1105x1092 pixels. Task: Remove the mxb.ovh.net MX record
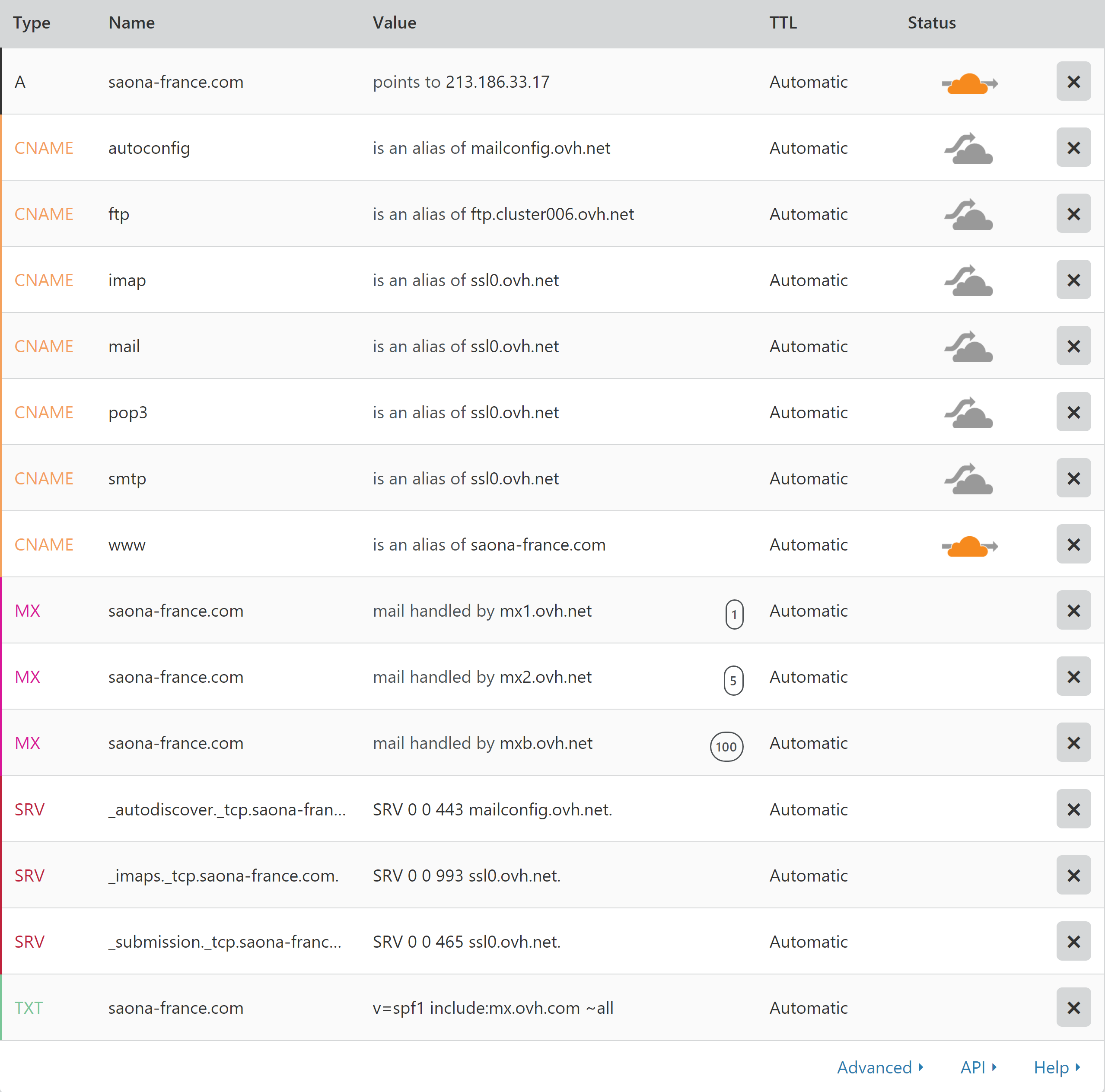click(1073, 742)
